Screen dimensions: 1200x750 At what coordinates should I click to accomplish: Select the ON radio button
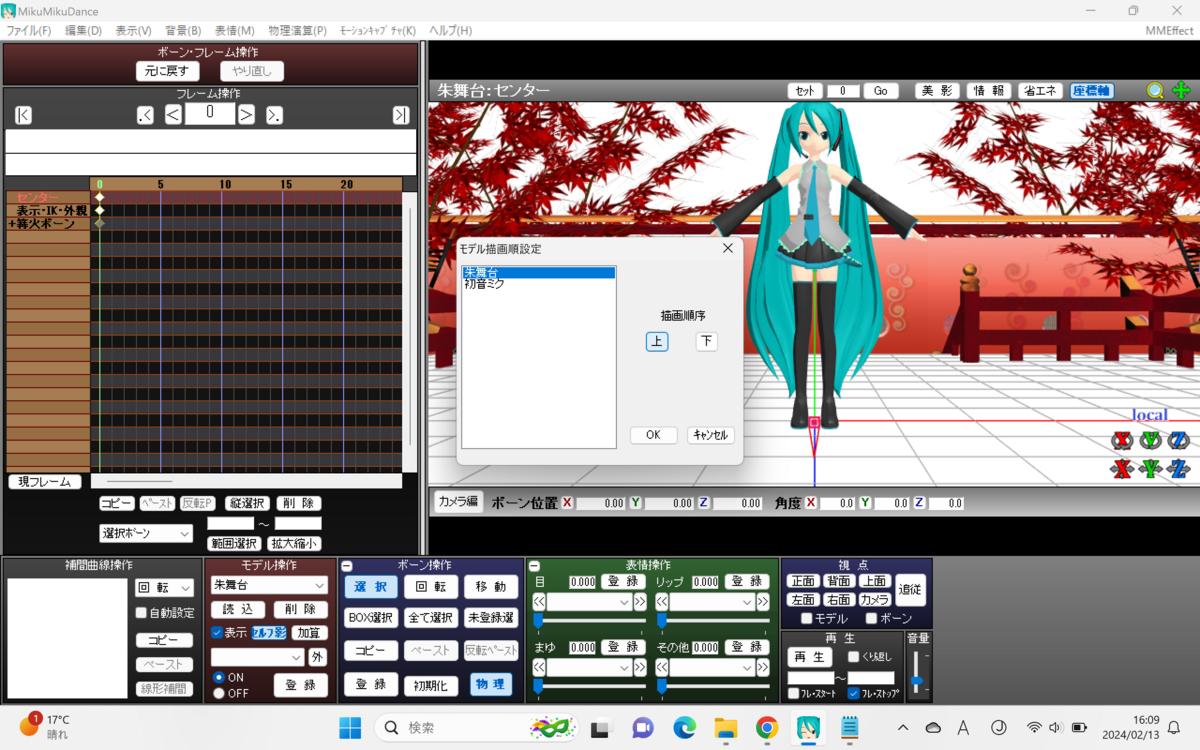tap(219, 678)
